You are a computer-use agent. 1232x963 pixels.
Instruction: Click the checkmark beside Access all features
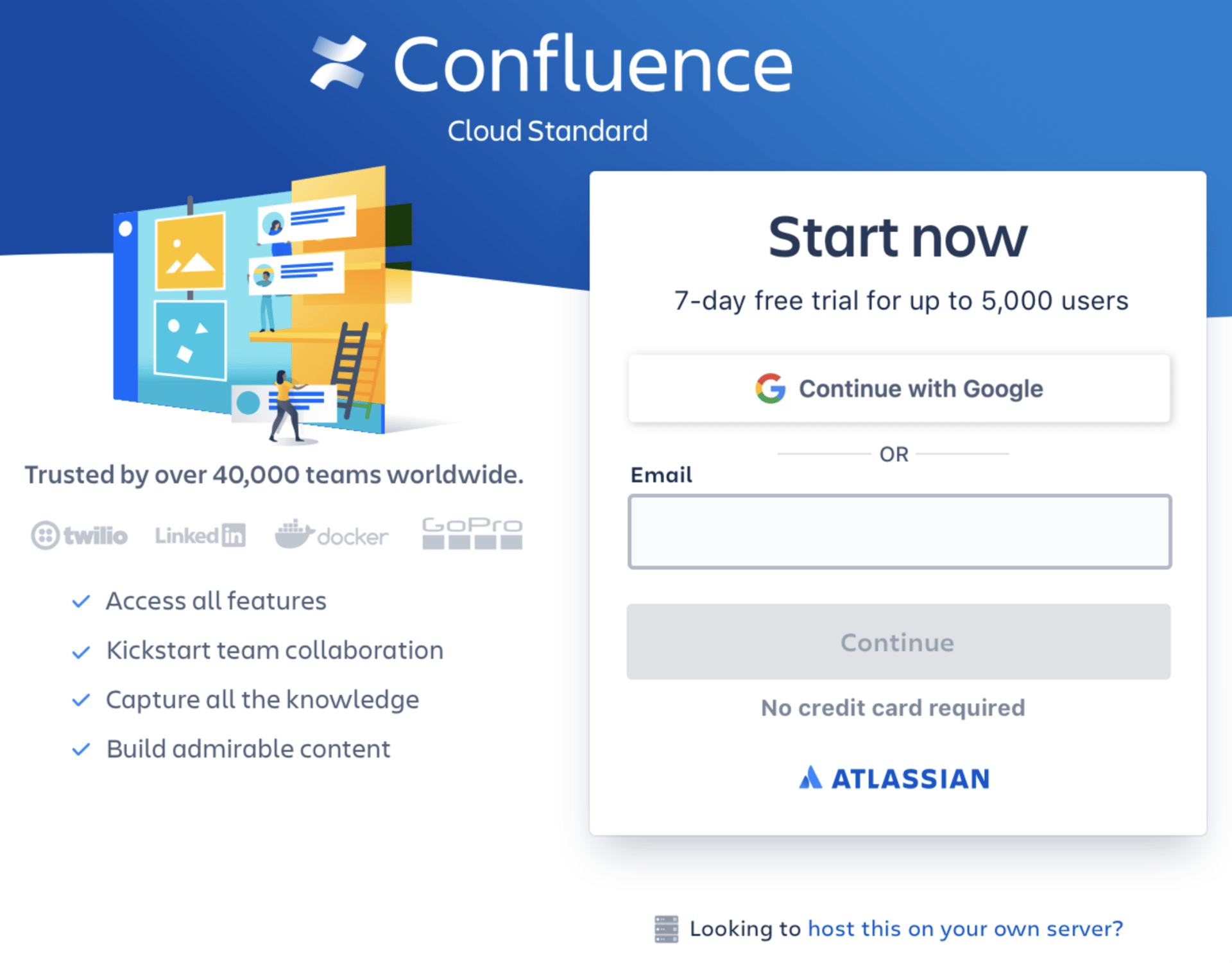coord(81,602)
